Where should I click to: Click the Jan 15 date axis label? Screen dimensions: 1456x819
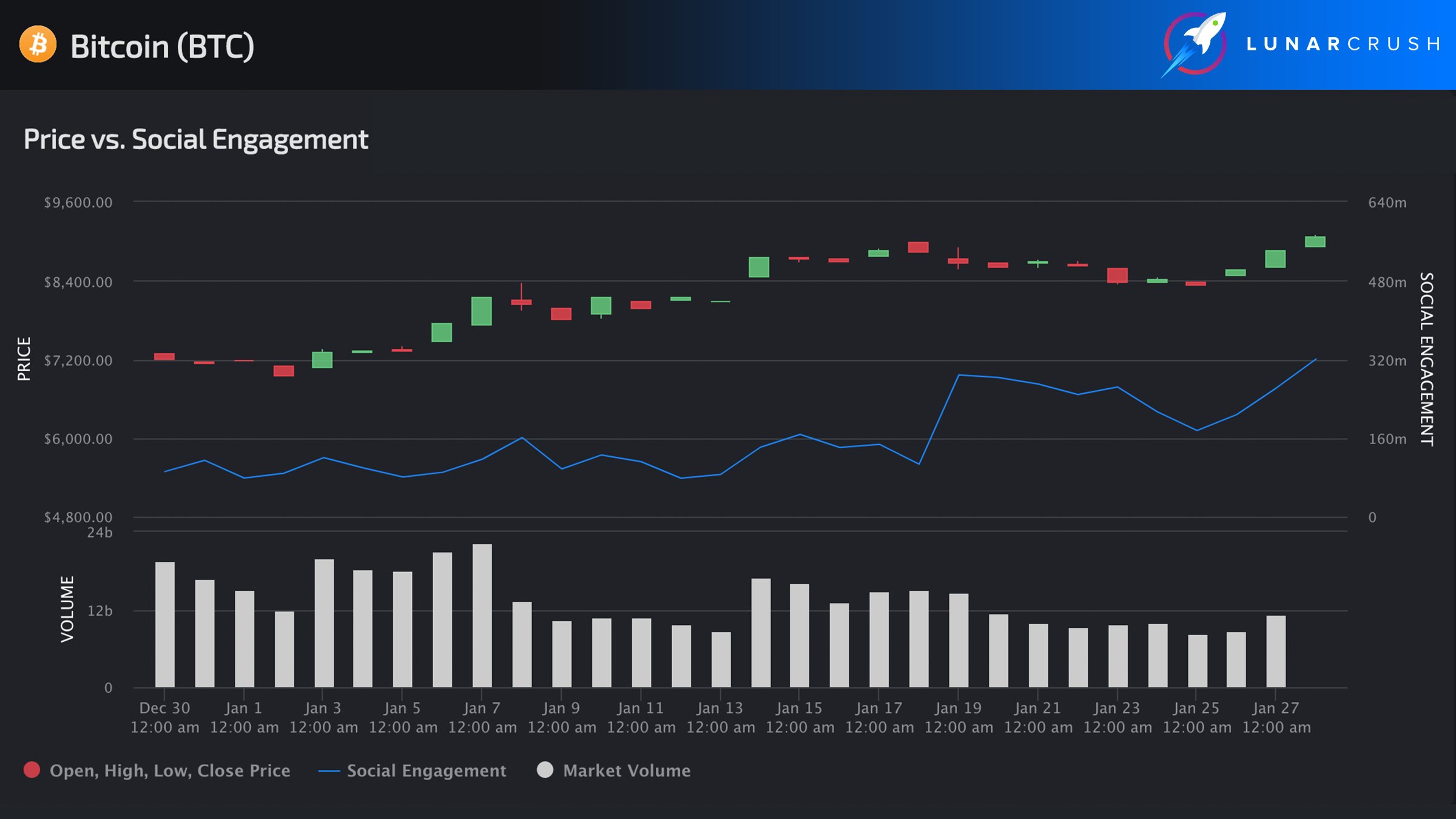pyautogui.click(x=800, y=718)
